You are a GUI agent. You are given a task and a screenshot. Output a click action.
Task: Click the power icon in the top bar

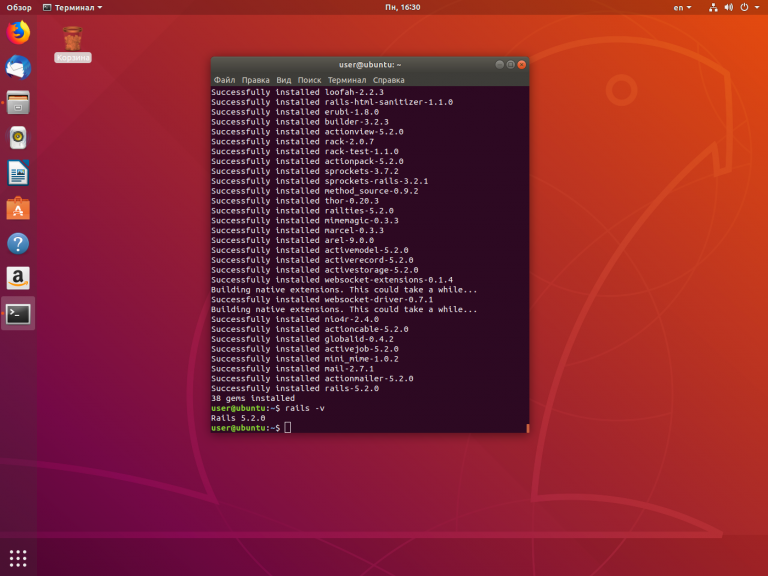tap(744, 7)
